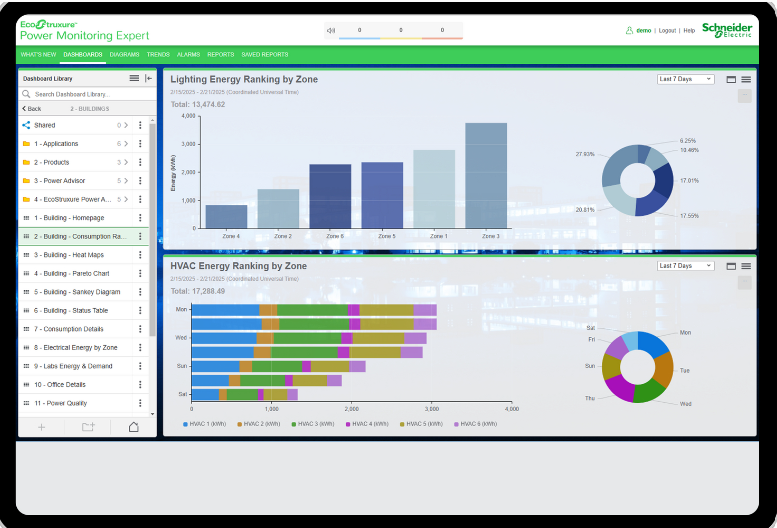
Task: Click the Mon slice of HVAC donut
Action: [x=654, y=344]
